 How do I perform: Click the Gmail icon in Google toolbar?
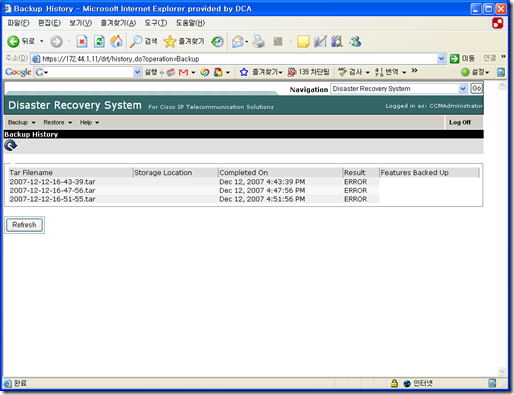point(183,72)
